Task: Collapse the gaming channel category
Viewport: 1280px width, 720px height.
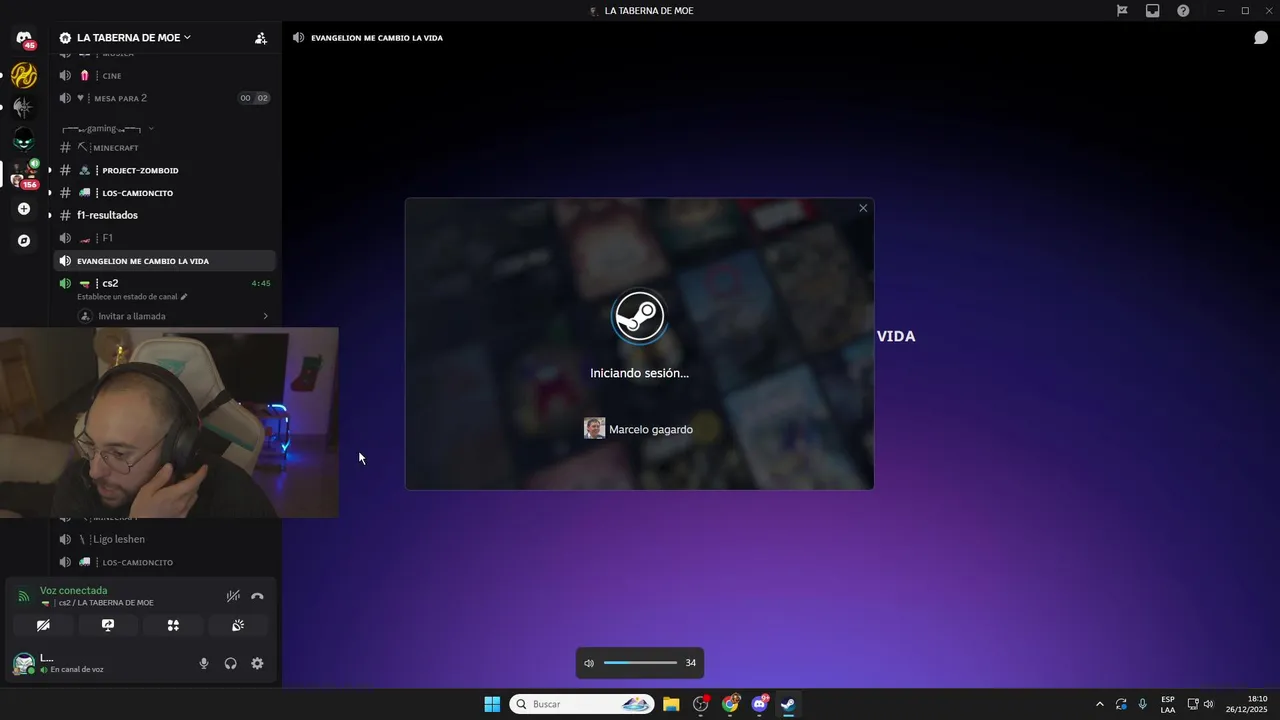Action: (x=108, y=129)
